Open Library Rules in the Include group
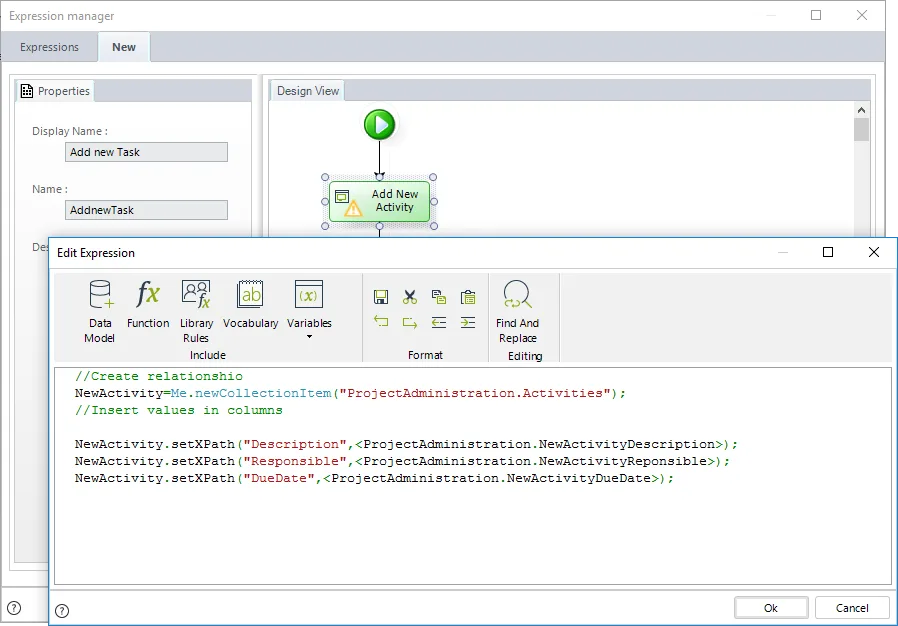This screenshot has height=626, width=898. click(x=196, y=312)
